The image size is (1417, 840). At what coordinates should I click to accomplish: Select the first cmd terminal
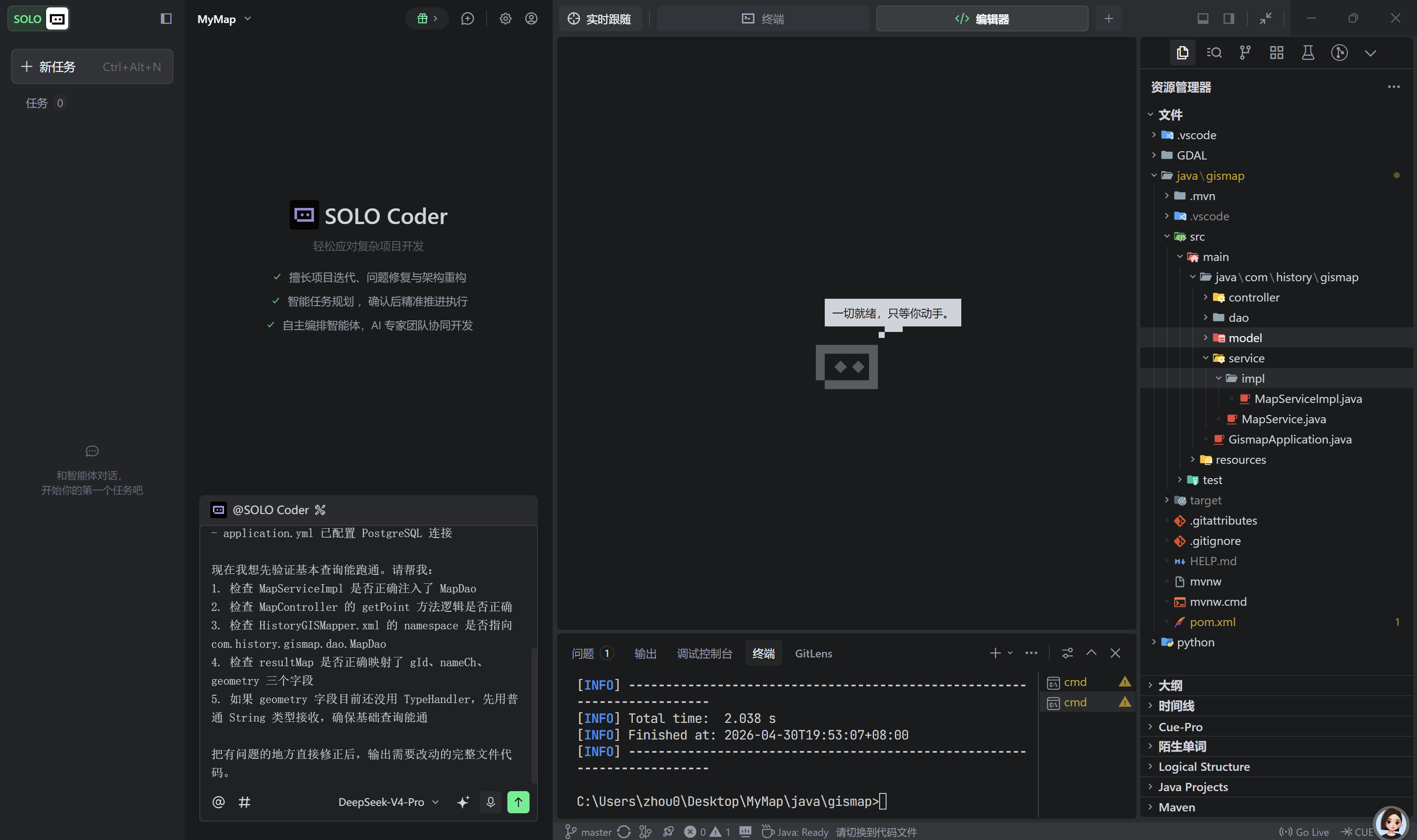click(x=1087, y=682)
